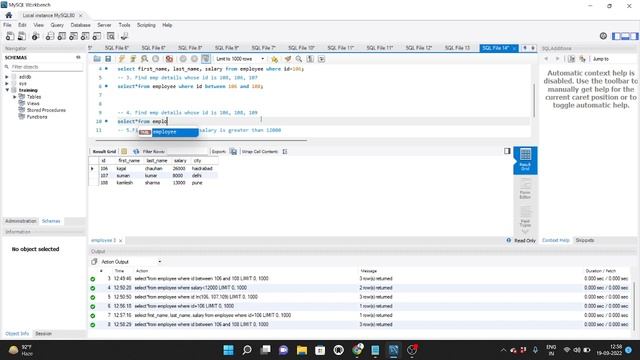This screenshot has width=640, height=360.
Task: Expand the adldb schema
Action: [7, 77]
